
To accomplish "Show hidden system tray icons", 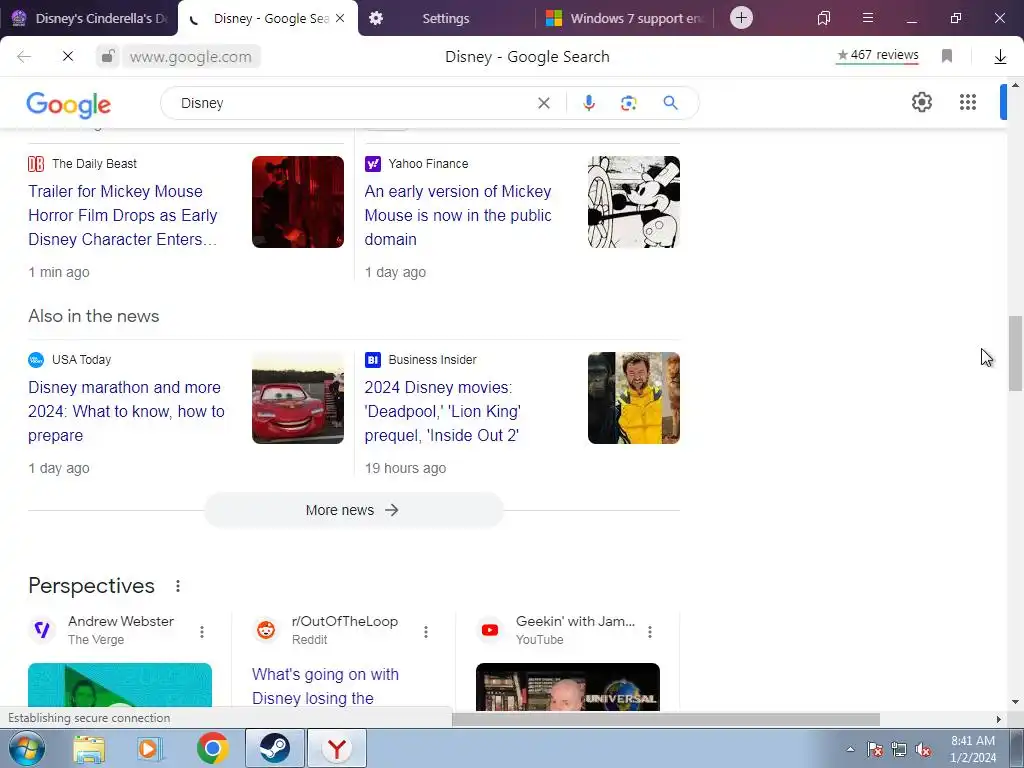I will (850, 749).
